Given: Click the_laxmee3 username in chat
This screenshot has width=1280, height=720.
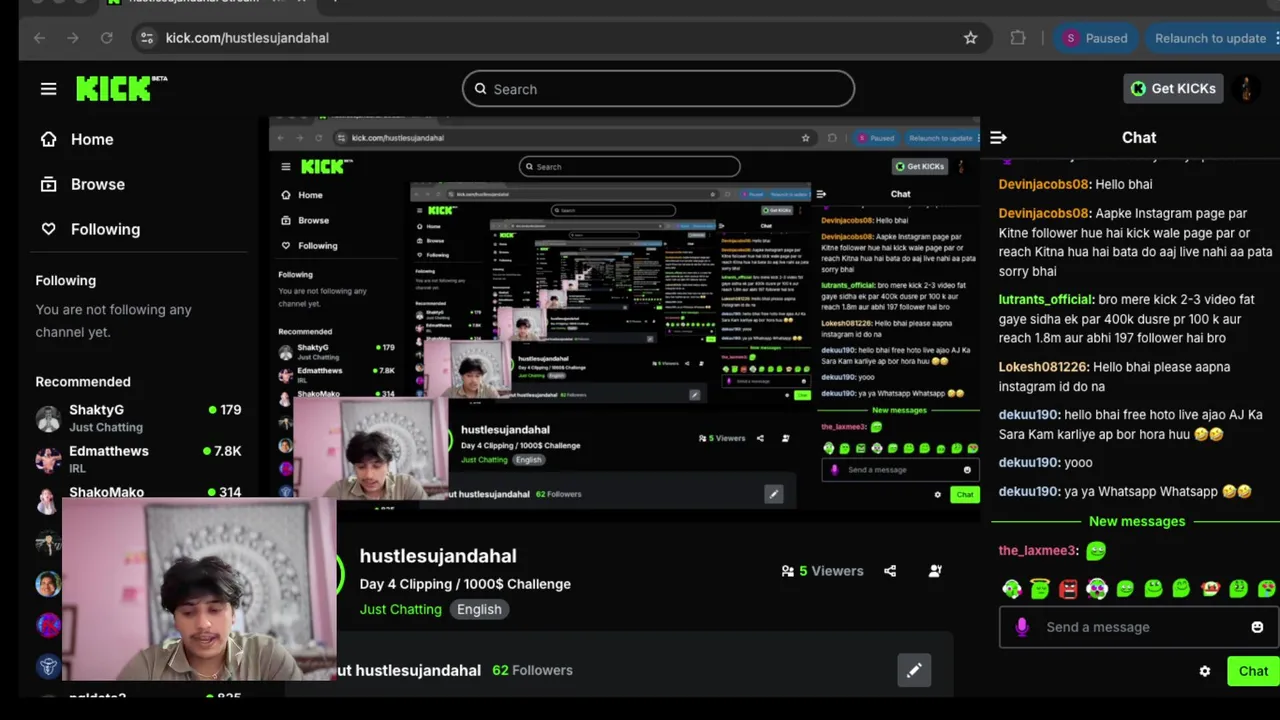Looking at the screenshot, I should (1037, 551).
